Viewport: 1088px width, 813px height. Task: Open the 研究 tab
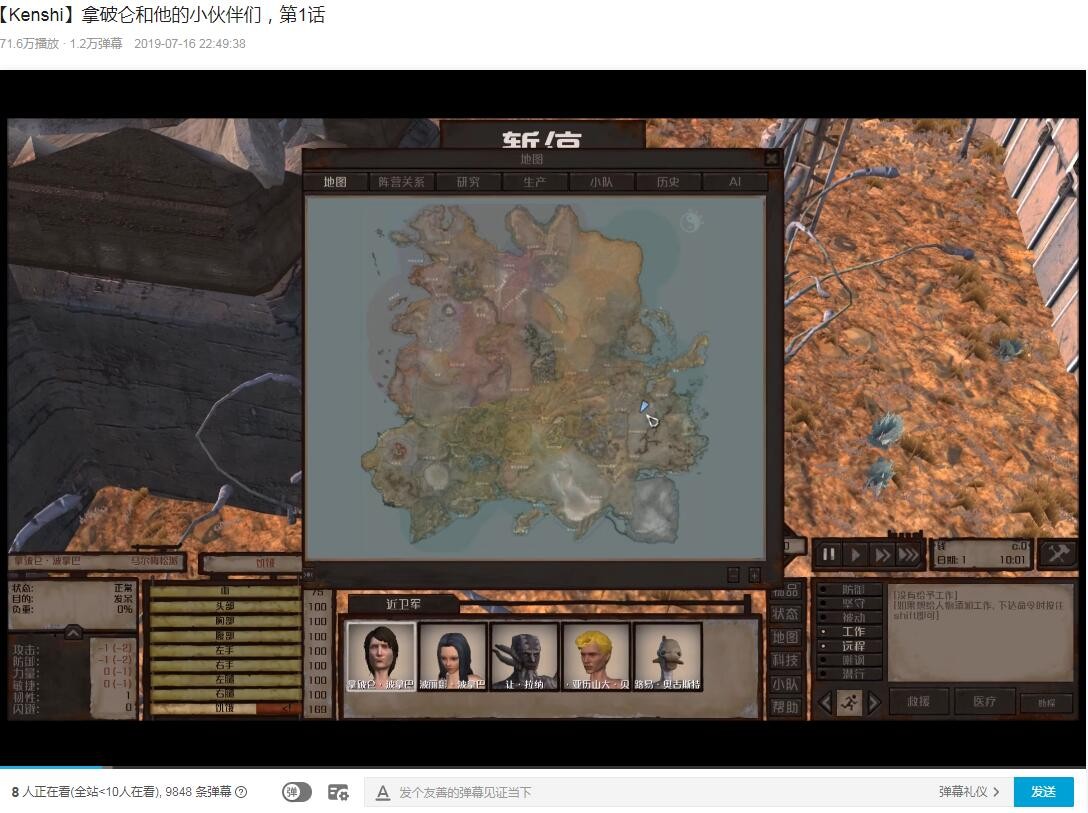pyautogui.click(x=468, y=182)
